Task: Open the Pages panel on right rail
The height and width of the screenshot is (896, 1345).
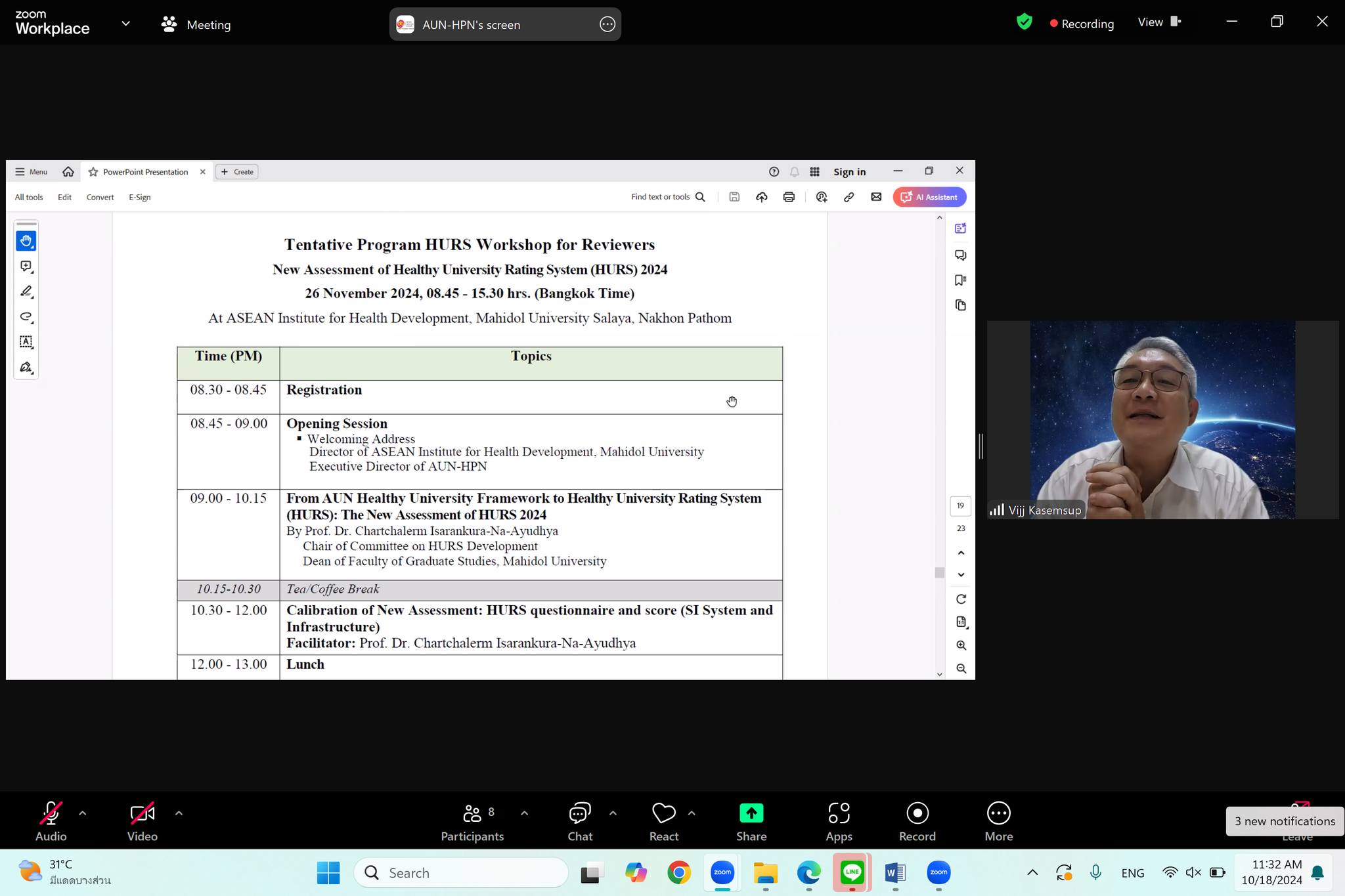Action: (x=961, y=305)
